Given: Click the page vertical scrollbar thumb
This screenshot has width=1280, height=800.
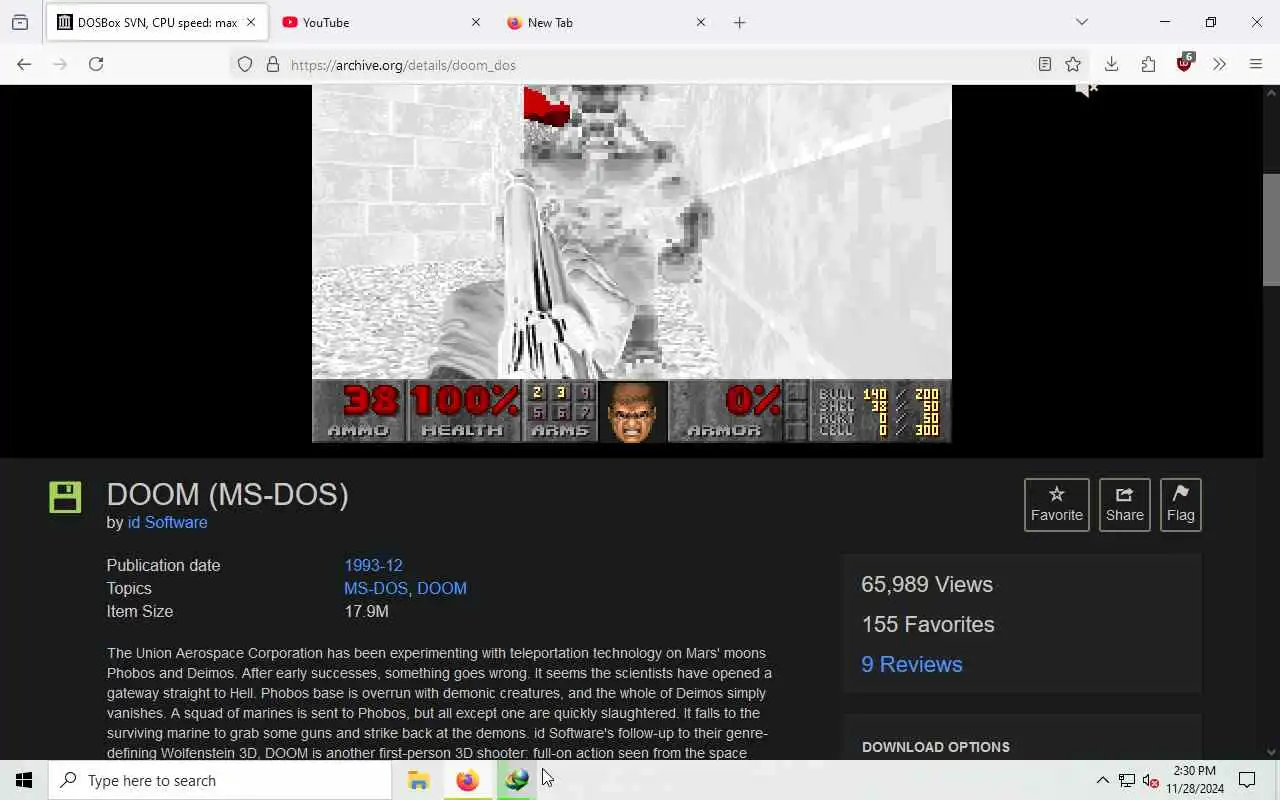Looking at the screenshot, I should 1271,230.
